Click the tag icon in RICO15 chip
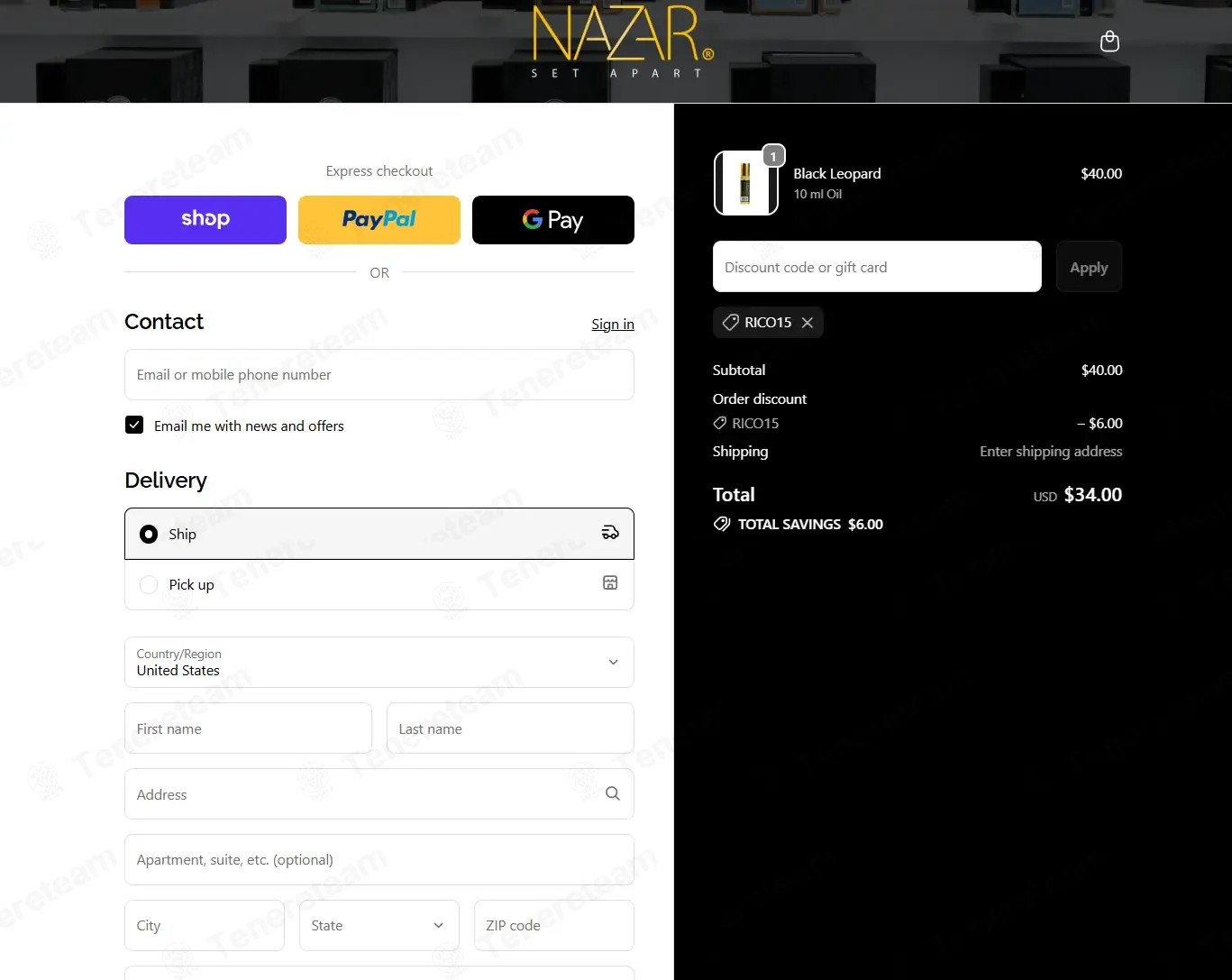1232x980 pixels. (731, 323)
